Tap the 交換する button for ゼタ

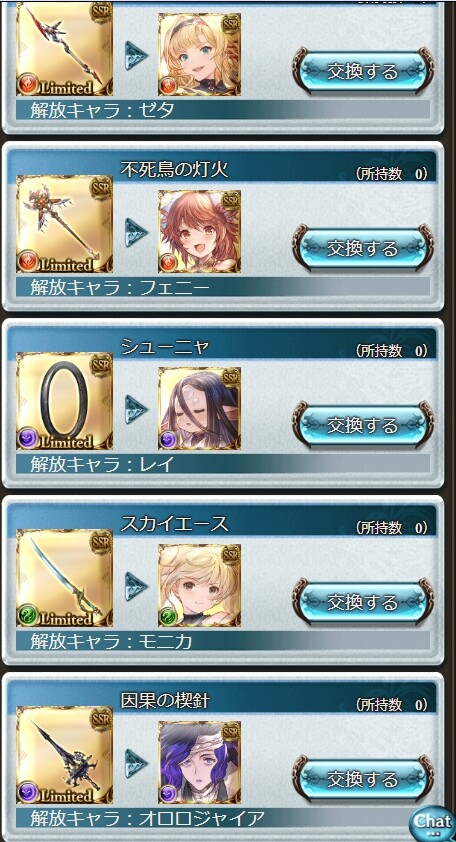363,70
